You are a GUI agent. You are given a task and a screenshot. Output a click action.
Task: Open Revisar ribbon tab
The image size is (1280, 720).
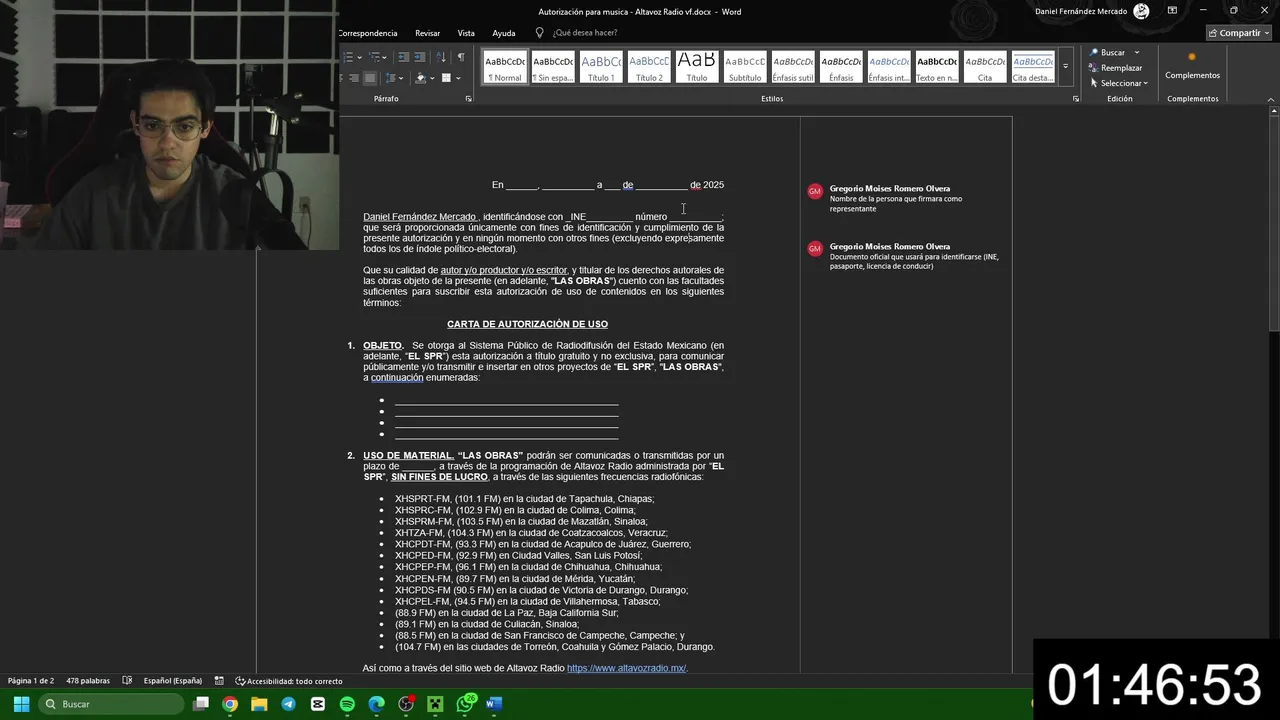click(x=427, y=33)
